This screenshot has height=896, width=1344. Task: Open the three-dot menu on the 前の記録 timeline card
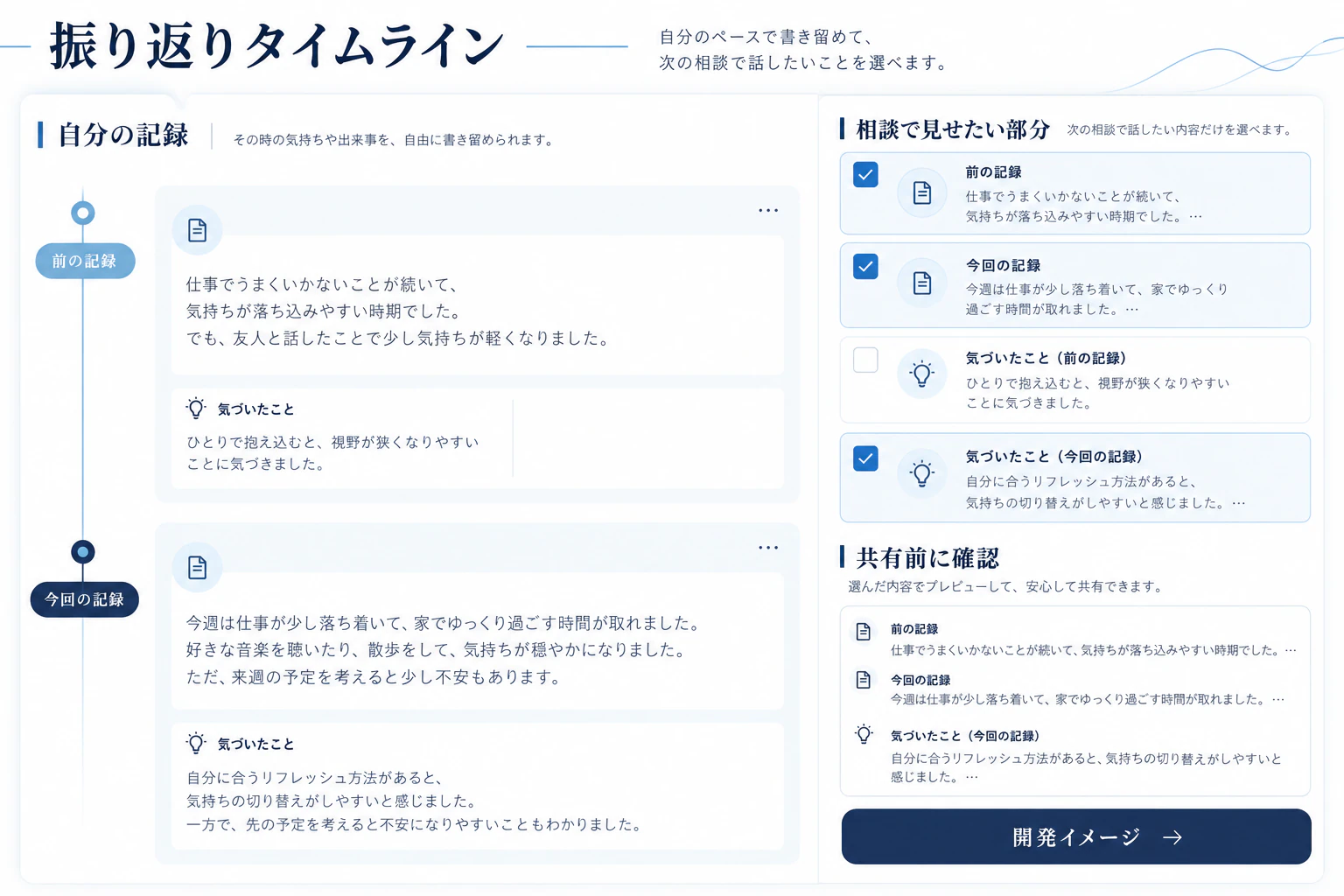click(768, 210)
